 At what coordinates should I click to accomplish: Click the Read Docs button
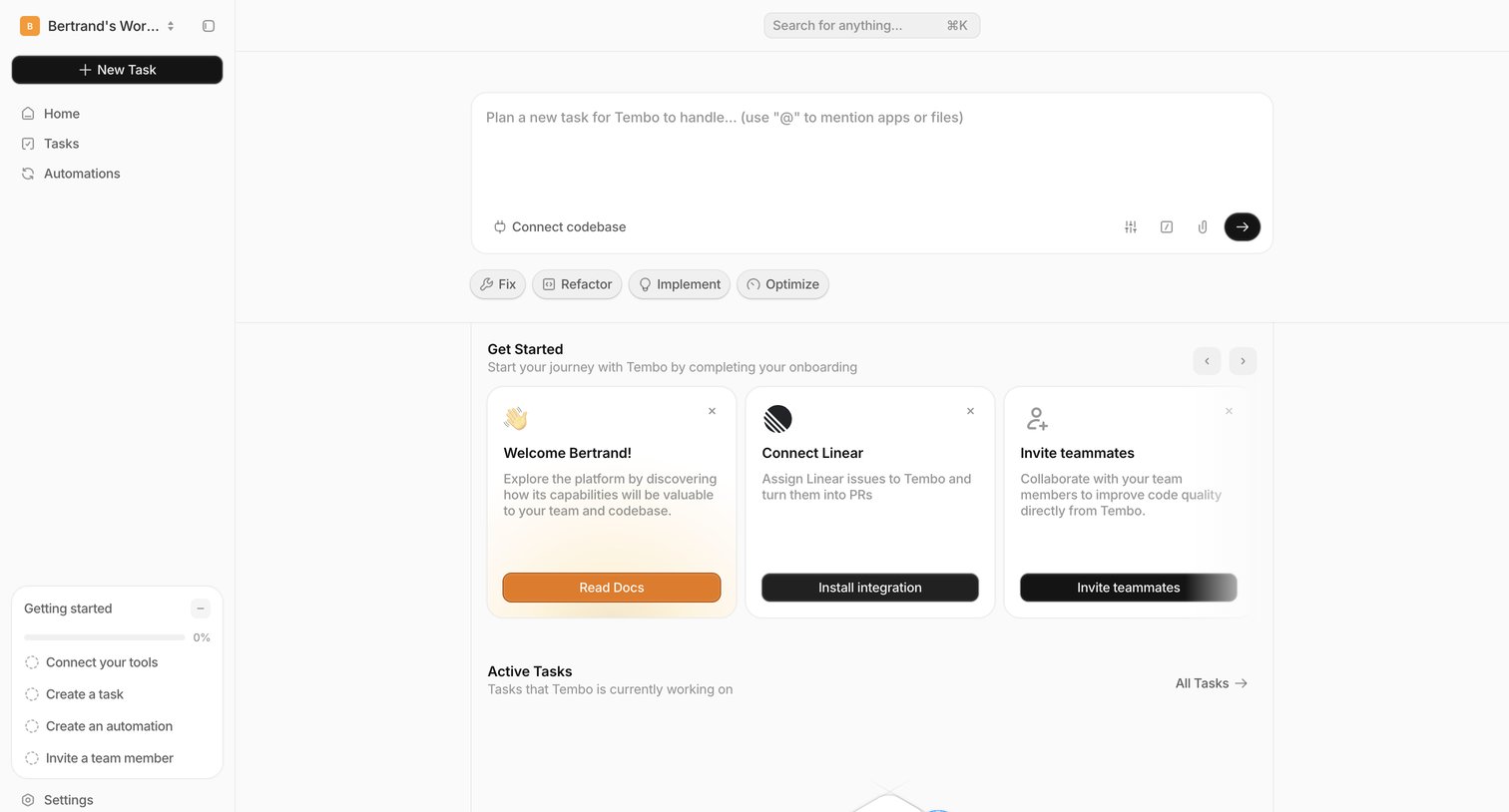click(x=612, y=588)
